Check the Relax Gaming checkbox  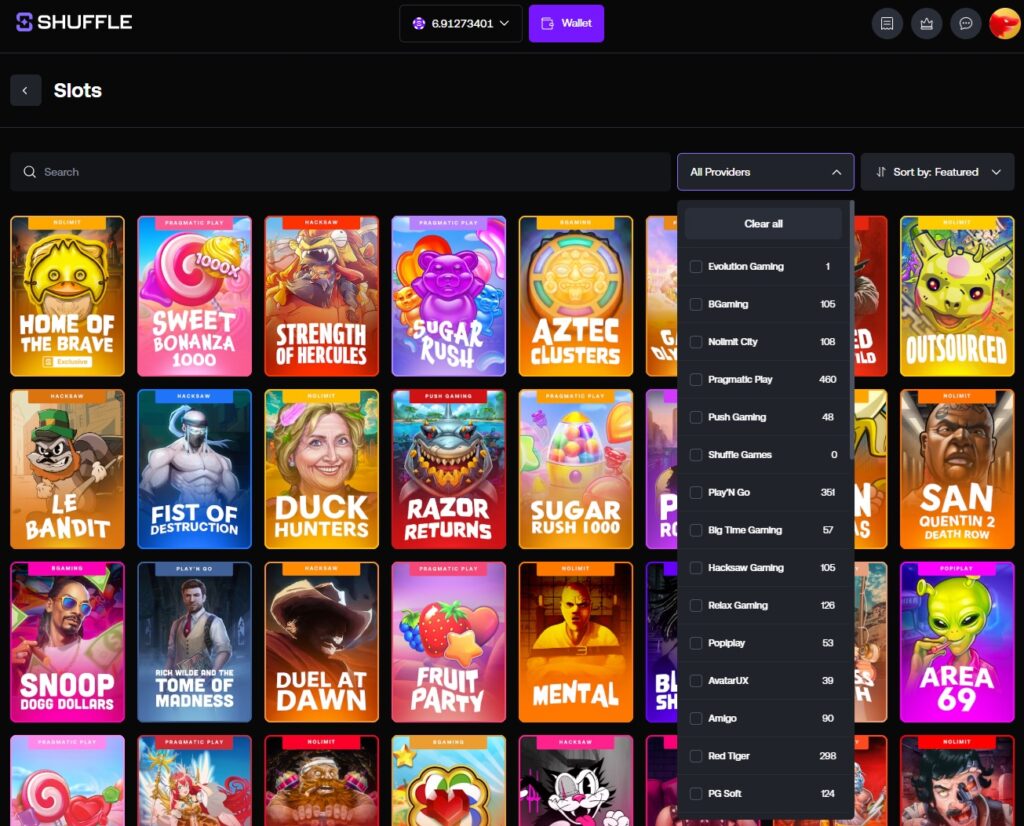point(696,605)
